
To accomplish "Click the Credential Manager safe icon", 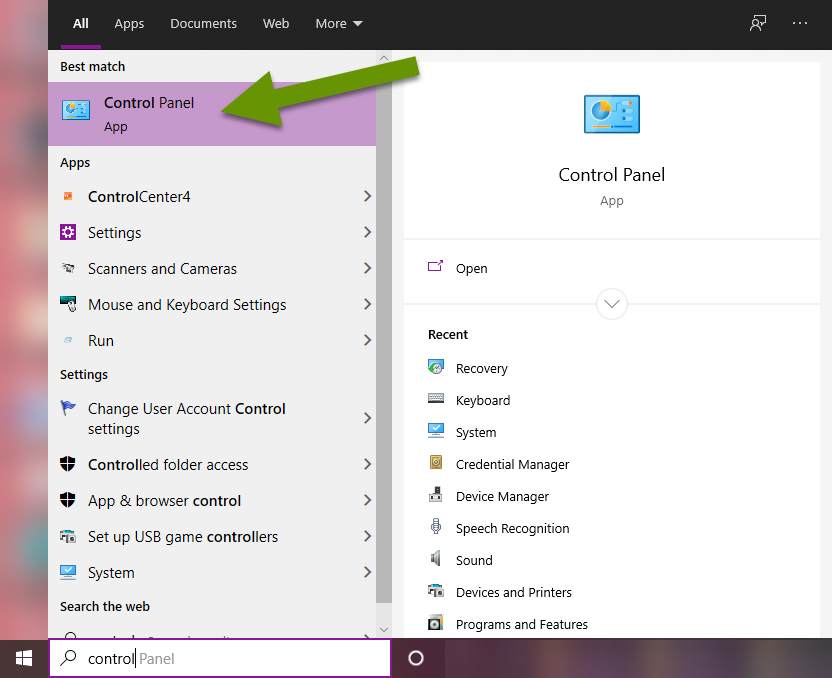I will 436,463.
